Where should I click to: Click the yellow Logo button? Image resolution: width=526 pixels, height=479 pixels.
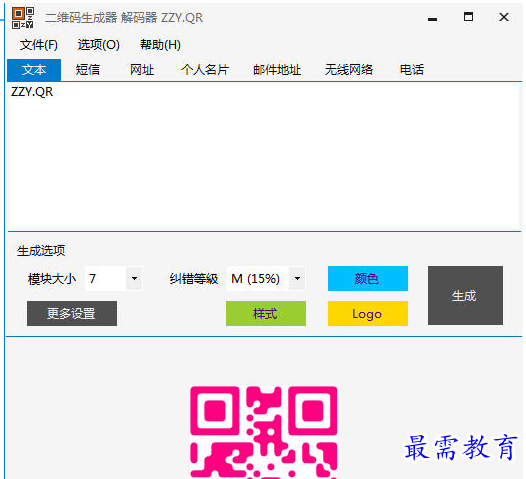click(x=368, y=314)
